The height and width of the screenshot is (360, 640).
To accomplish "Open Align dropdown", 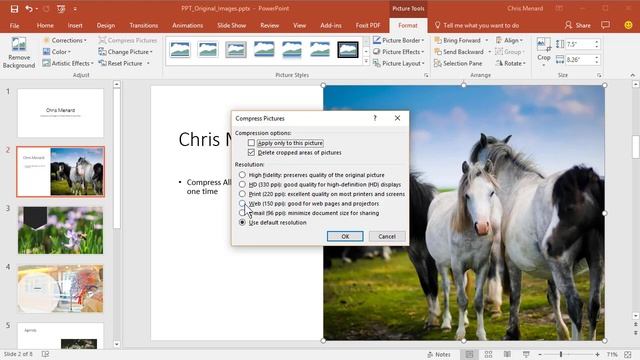I will point(509,40).
